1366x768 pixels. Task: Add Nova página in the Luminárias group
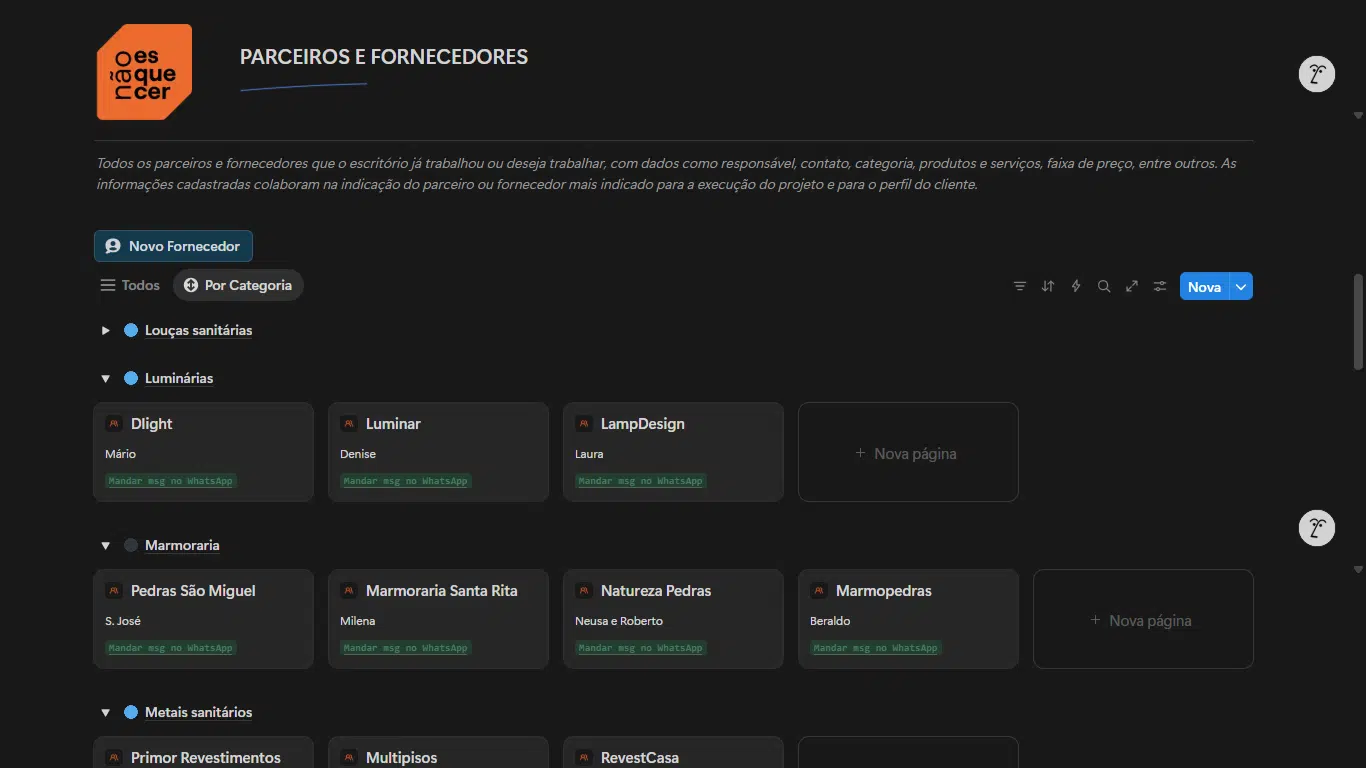(908, 452)
